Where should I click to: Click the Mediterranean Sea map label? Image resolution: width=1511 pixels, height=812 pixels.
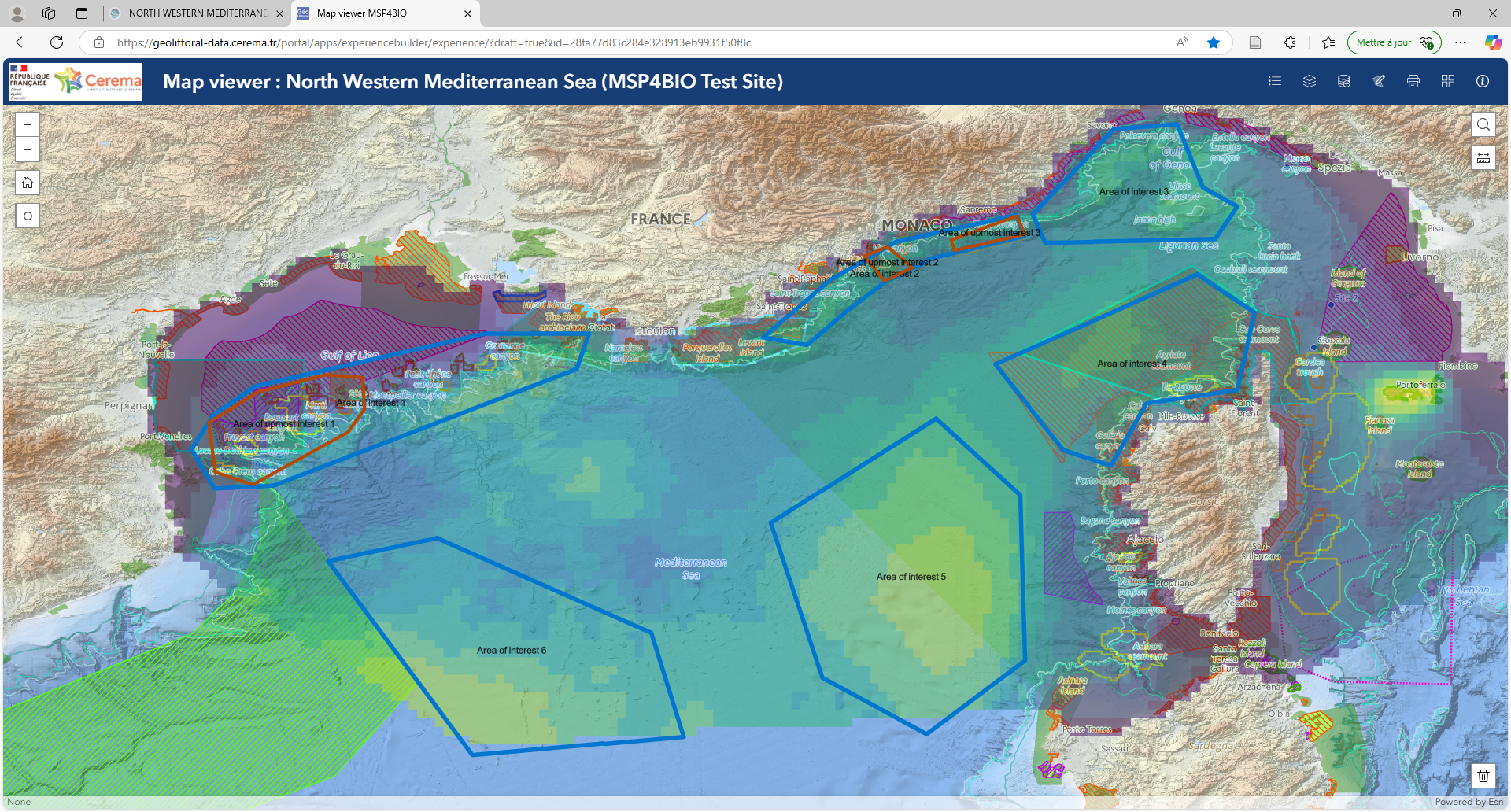pyautogui.click(x=691, y=569)
